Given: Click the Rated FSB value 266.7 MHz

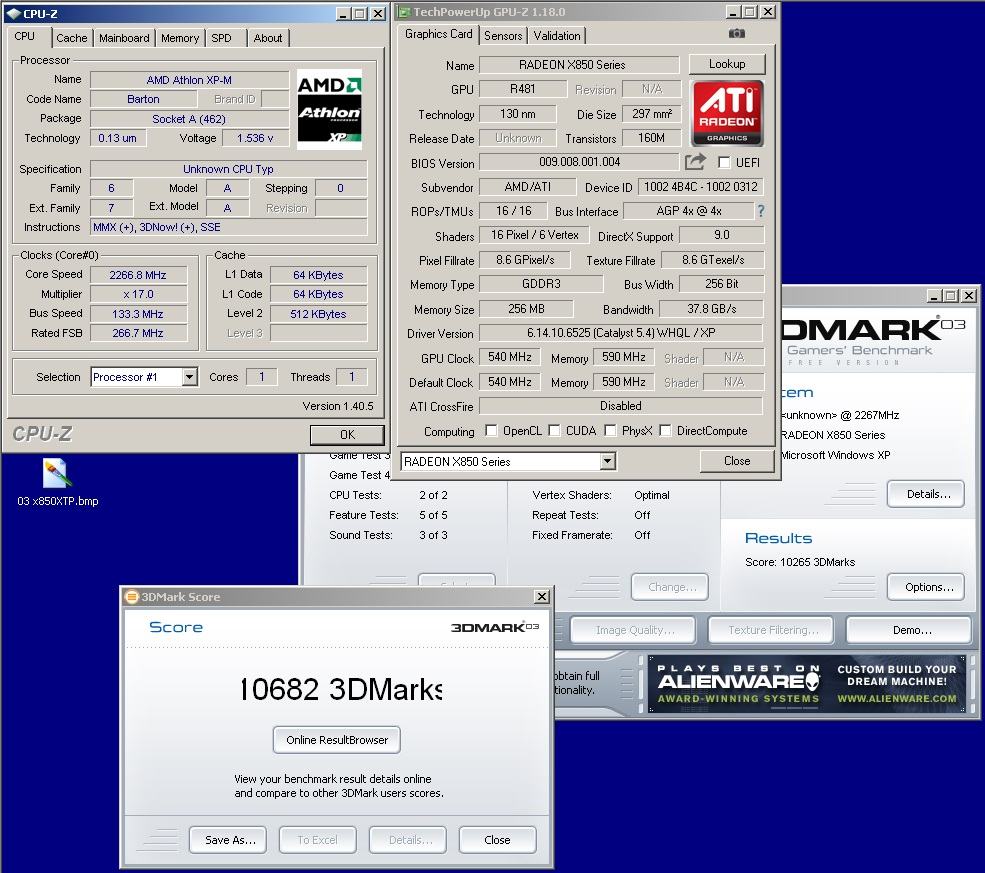Looking at the screenshot, I should click(138, 333).
